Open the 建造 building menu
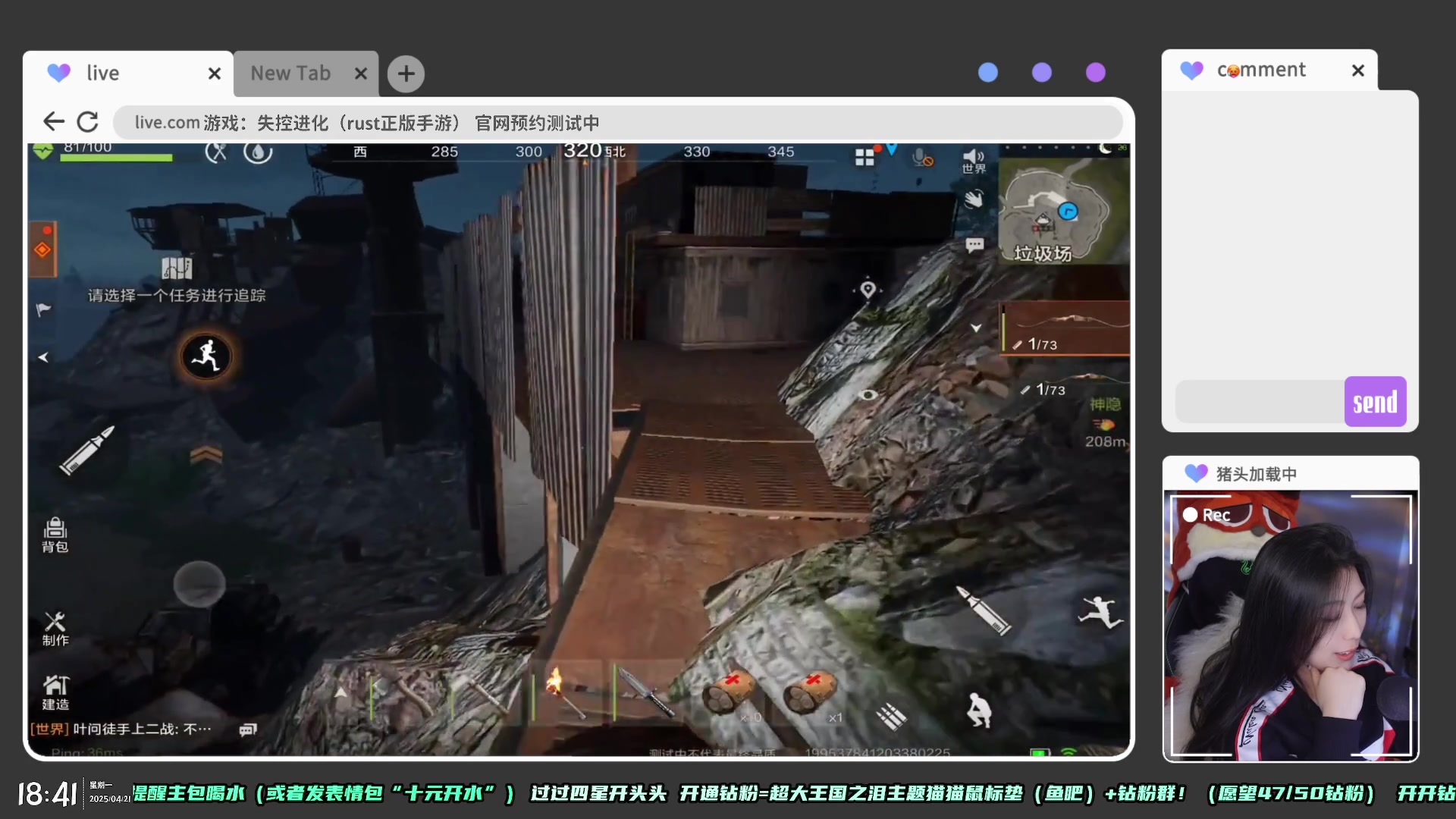 tap(55, 693)
